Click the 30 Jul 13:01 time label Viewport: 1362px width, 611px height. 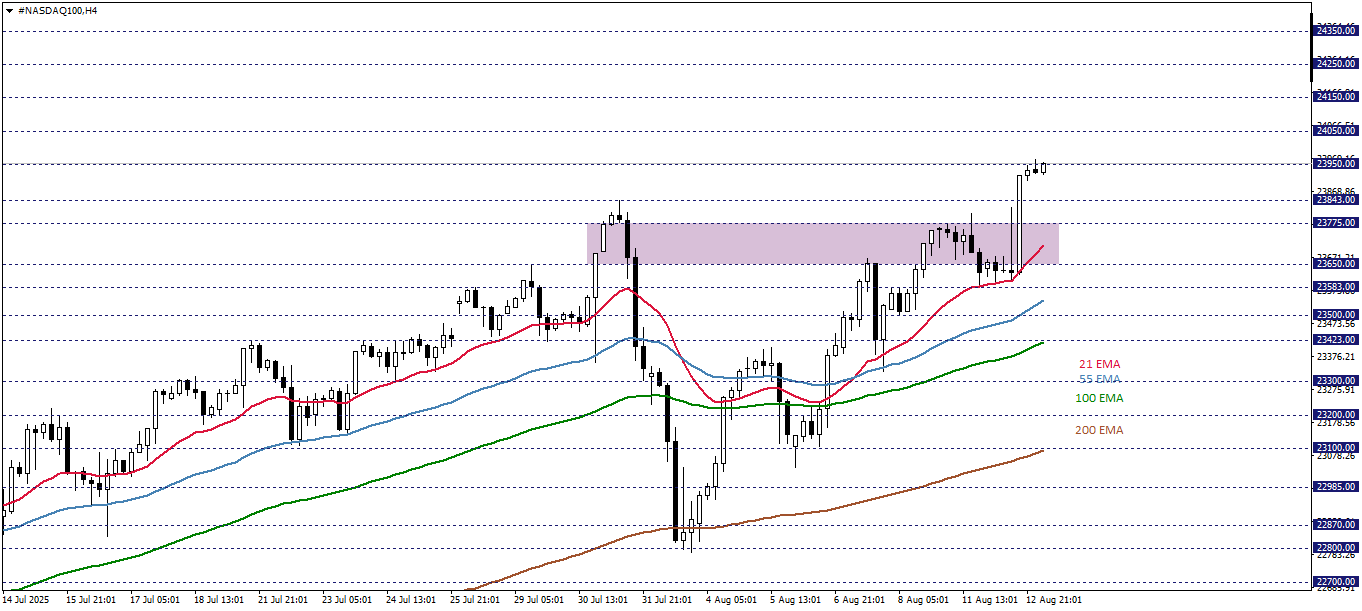pyautogui.click(x=602, y=600)
